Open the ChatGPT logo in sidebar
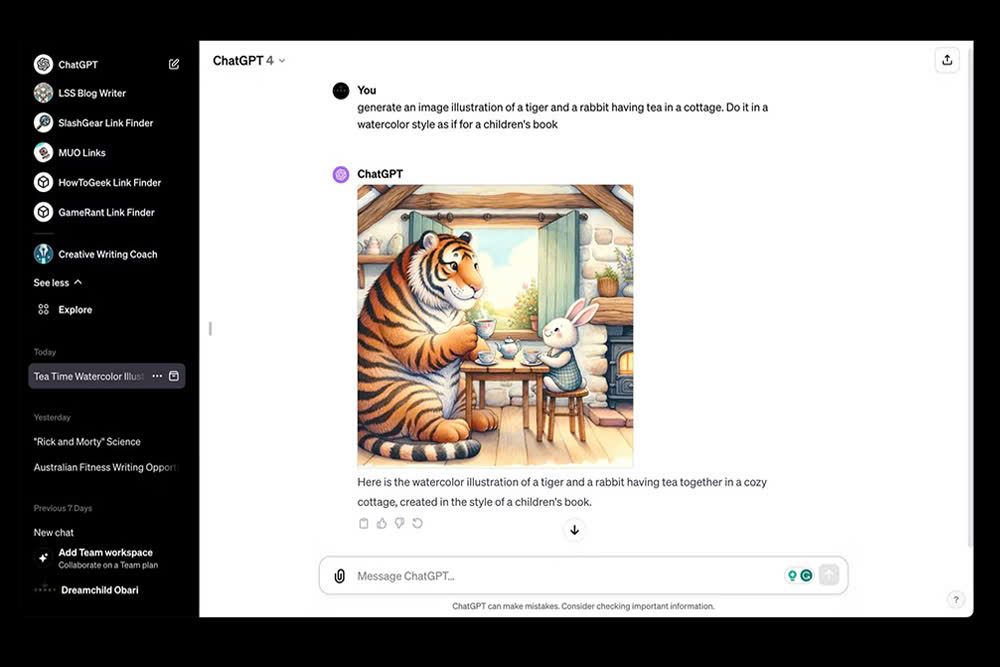 [x=43, y=64]
